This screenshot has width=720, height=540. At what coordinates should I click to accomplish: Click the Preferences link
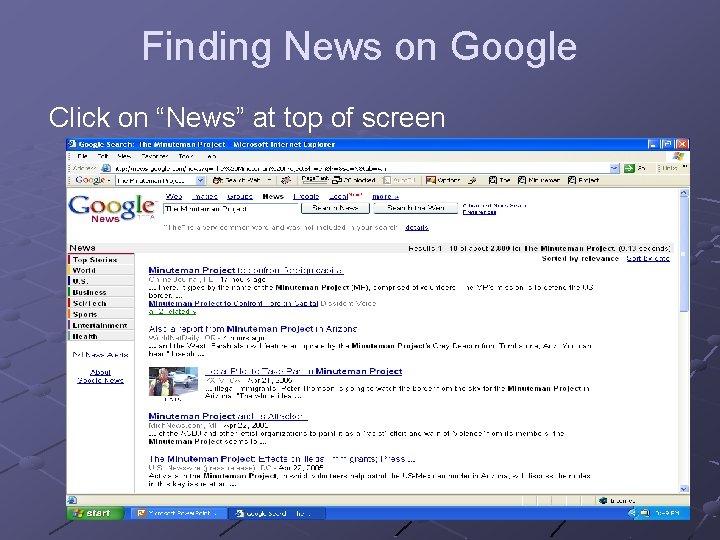[479, 212]
